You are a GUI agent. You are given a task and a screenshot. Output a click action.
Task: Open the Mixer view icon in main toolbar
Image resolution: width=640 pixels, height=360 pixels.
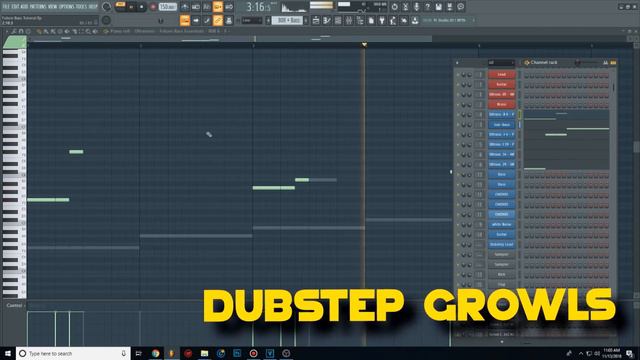pos(349,20)
